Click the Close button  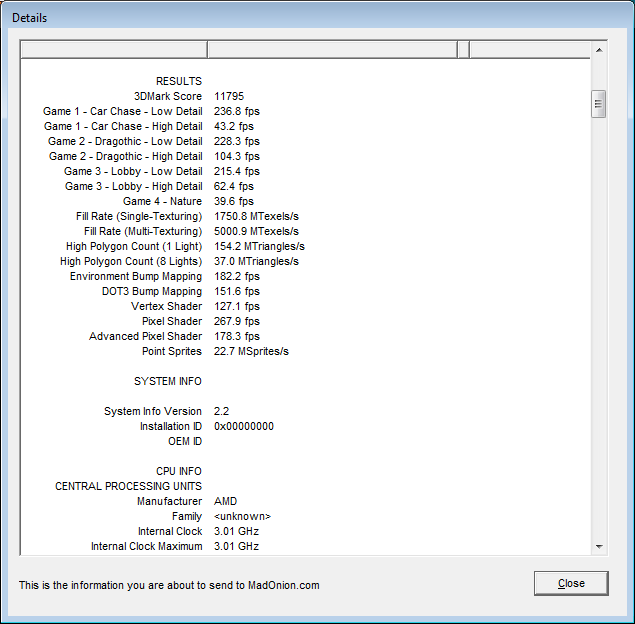pos(571,584)
